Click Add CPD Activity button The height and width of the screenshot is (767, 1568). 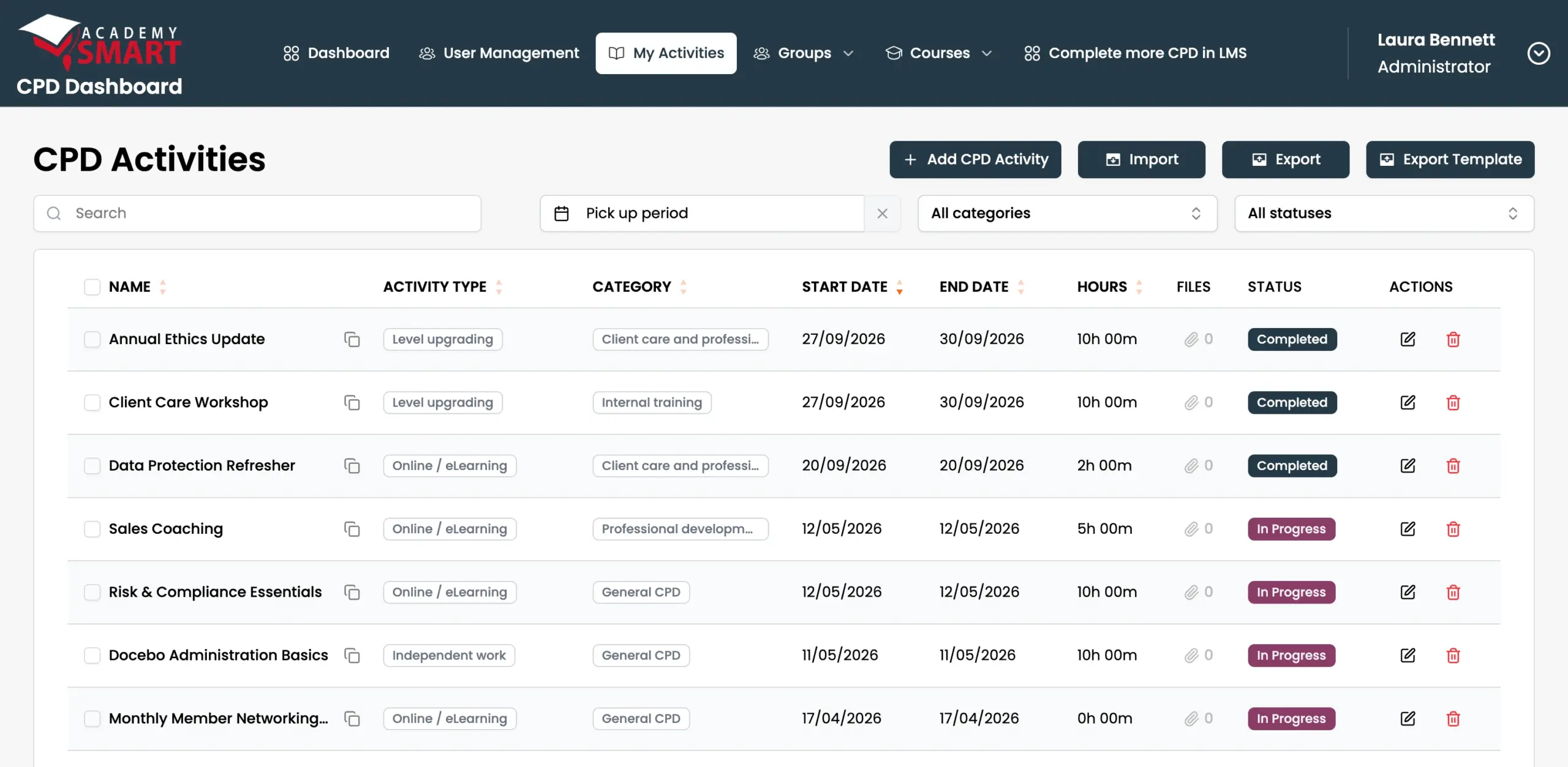[x=975, y=160]
